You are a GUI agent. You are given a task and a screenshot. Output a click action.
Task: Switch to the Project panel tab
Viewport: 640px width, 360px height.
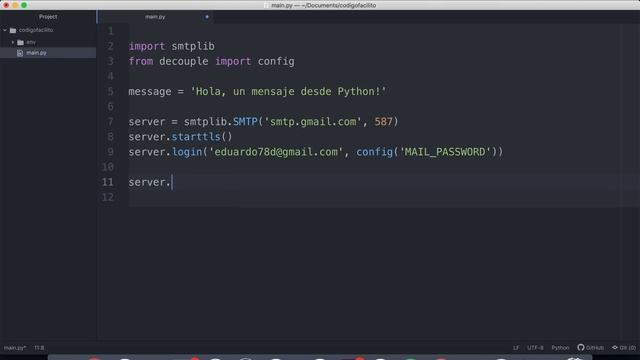(48, 17)
